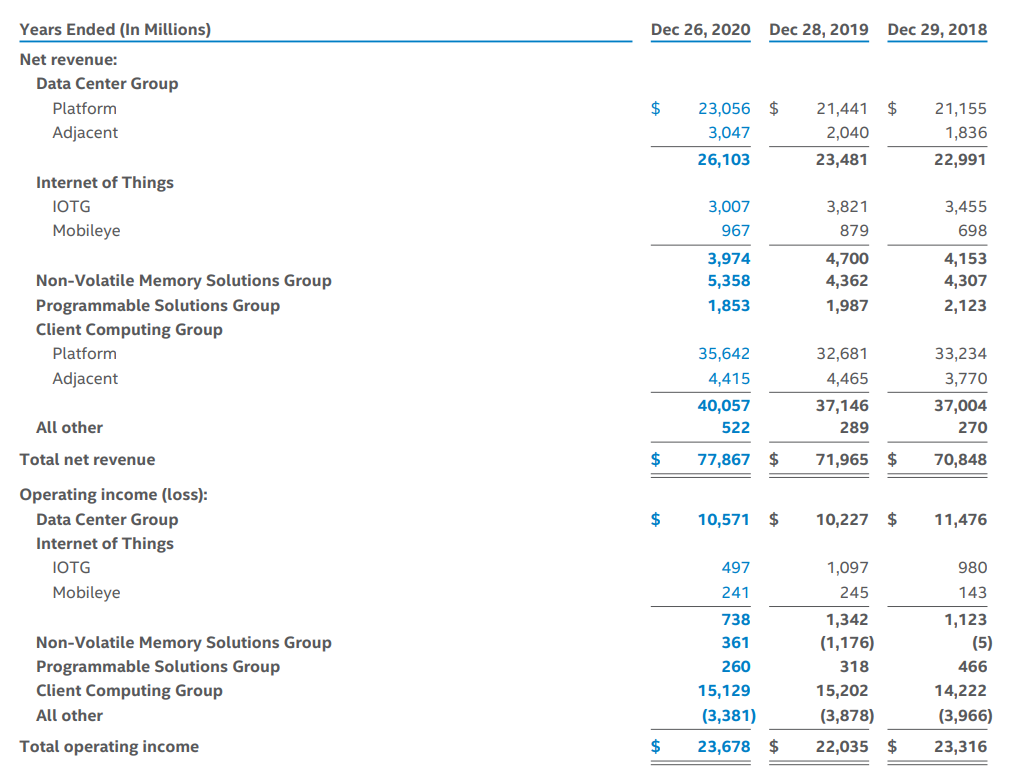Screen dimensions: 1015x780
Task: Click Mobileye revenue value 879
Action: coord(854,231)
